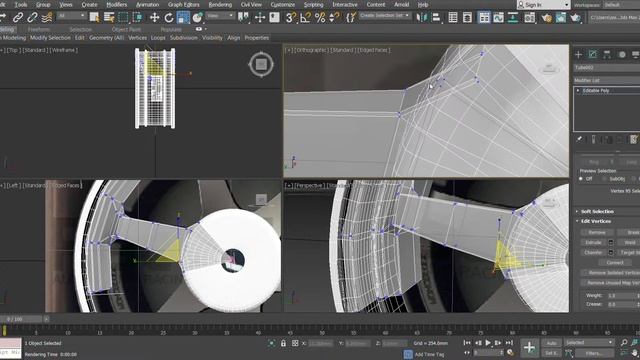Open Schematic View
640x360 pixels.
513,17
